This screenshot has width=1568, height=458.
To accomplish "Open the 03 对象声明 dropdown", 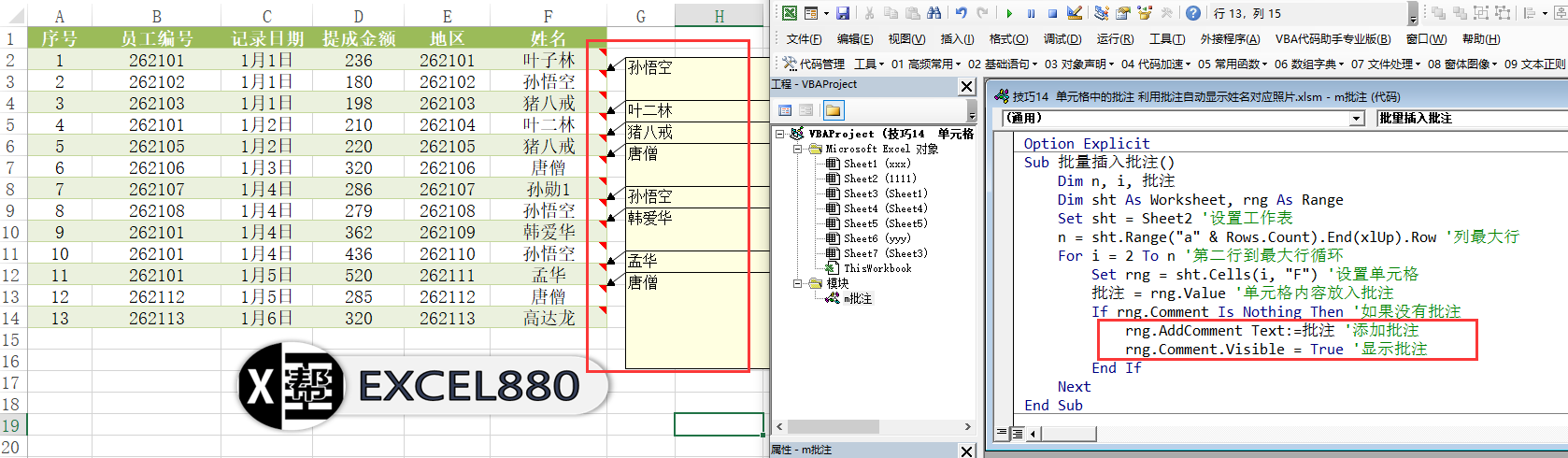I will (x=1078, y=64).
